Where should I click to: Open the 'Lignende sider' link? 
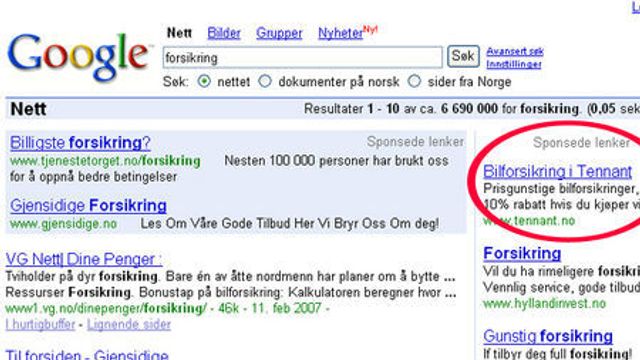[x=129, y=324]
